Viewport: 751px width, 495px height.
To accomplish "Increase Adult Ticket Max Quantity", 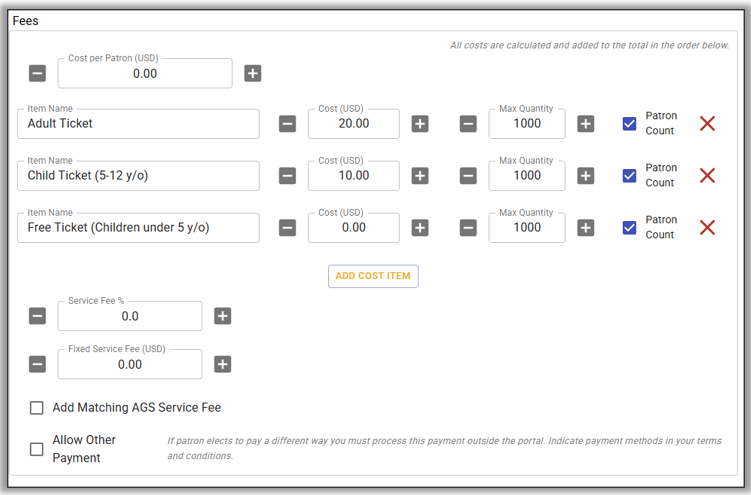I will tap(586, 124).
